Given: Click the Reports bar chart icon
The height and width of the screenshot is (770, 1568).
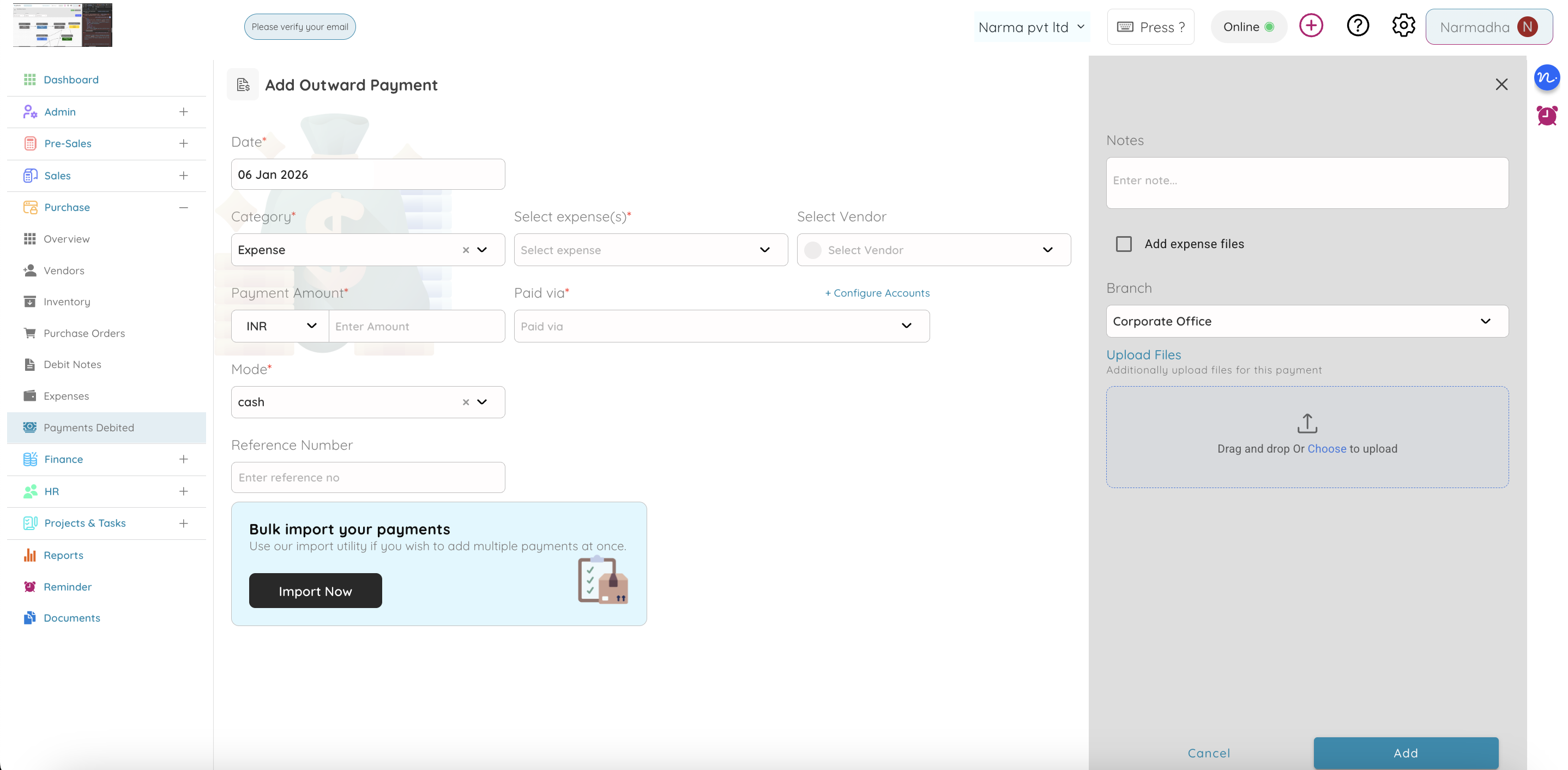Looking at the screenshot, I should coord(30,555).
